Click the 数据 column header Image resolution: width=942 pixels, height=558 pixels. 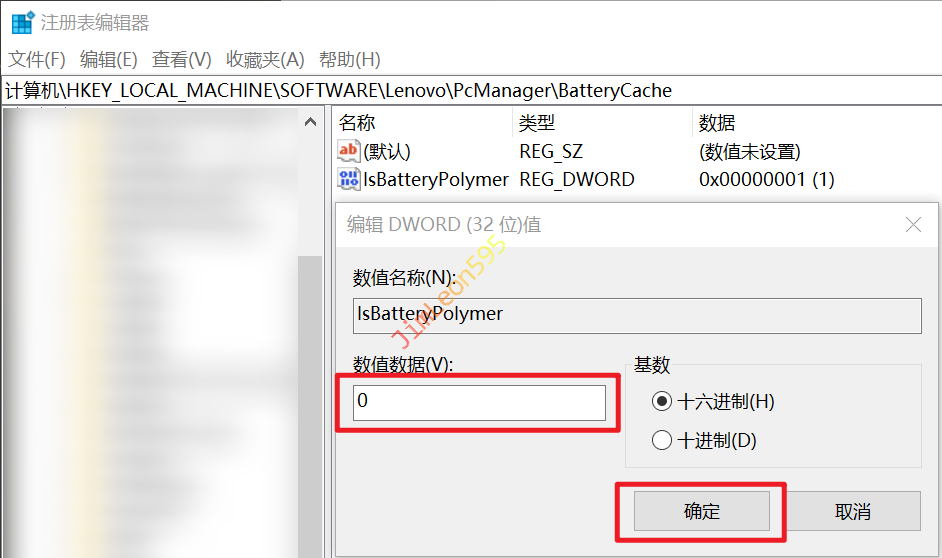(800, 123)
